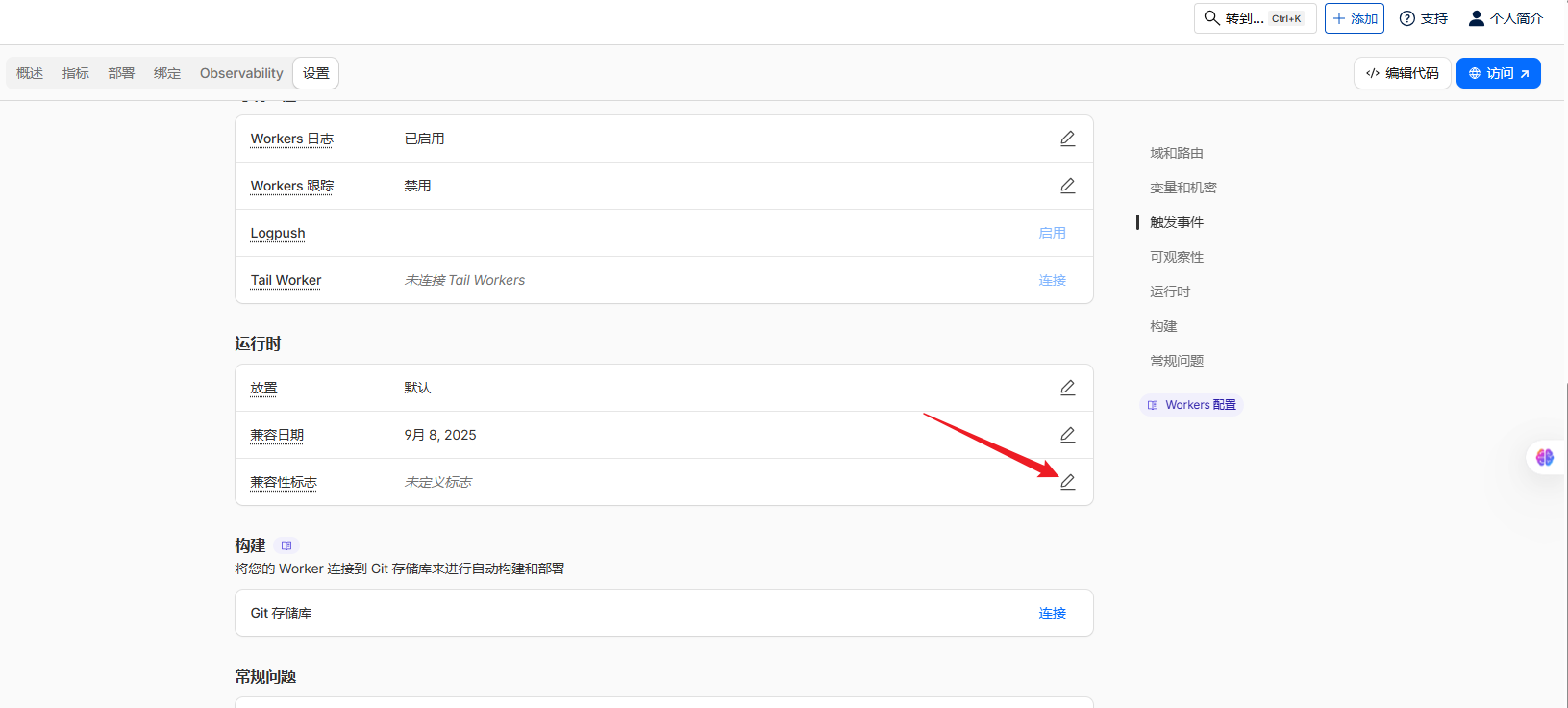Enable Logpush via 启用 link
The height and width of the screenshot is (708, 1568).
coord(1052,233)
